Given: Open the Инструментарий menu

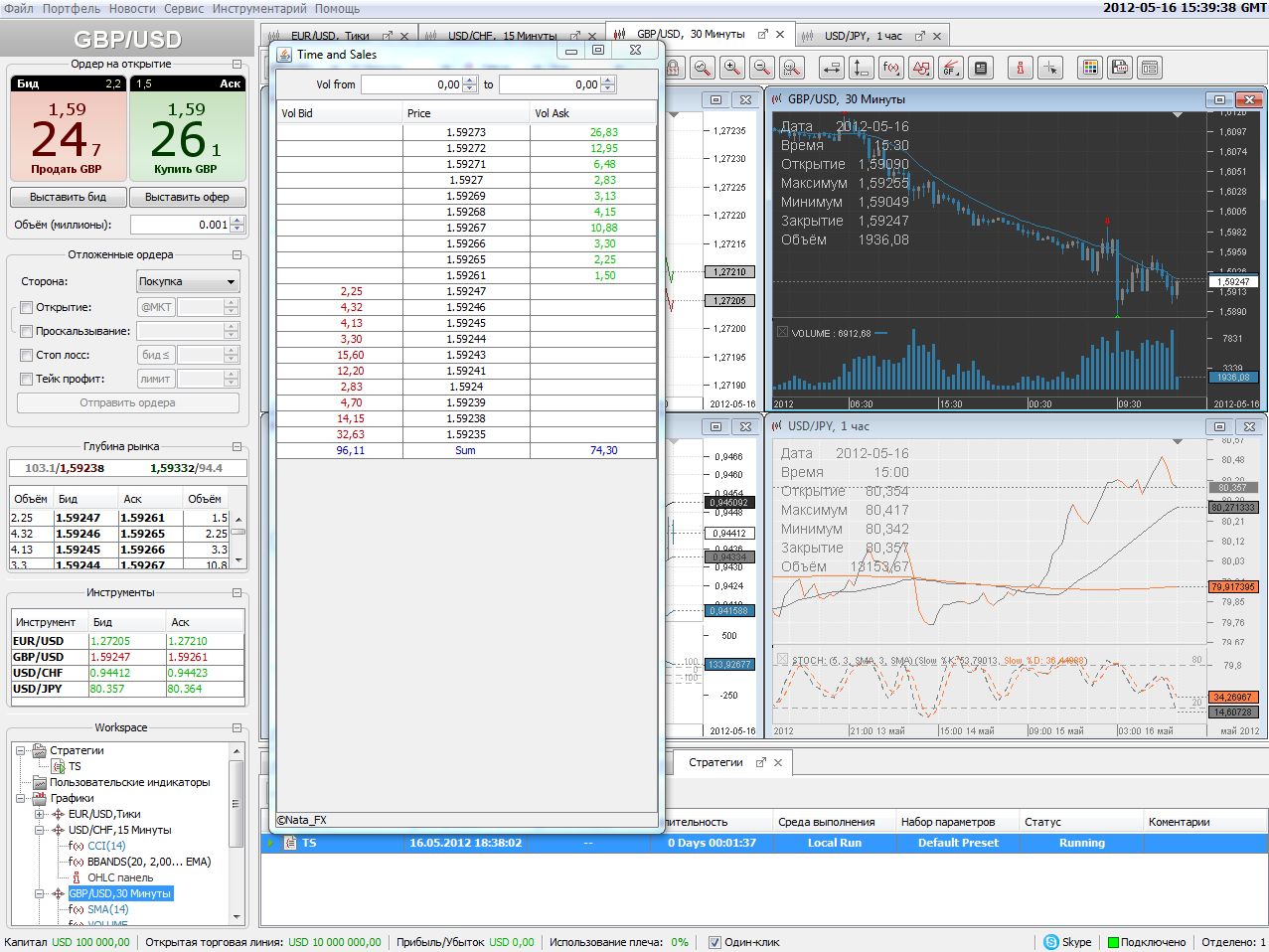Looking at the screenshot, I should [x=259, y=8].
